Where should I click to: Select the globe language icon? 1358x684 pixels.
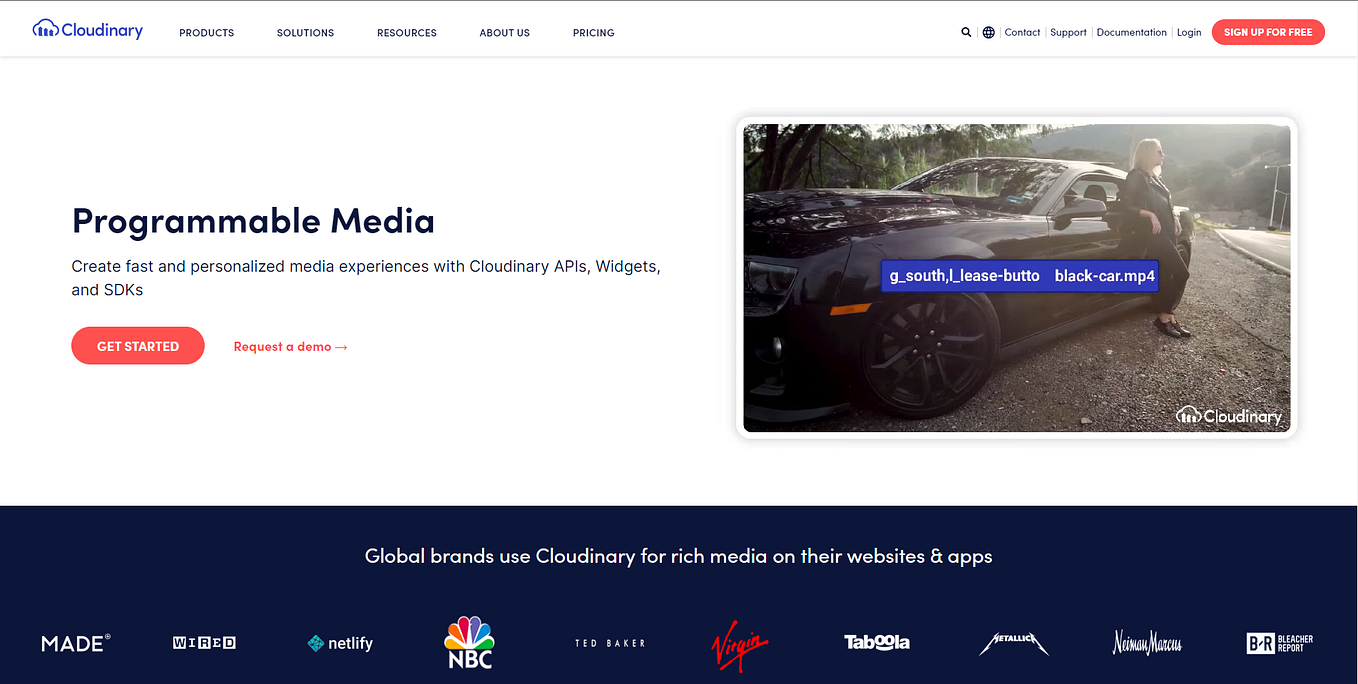tap(988, 32)
